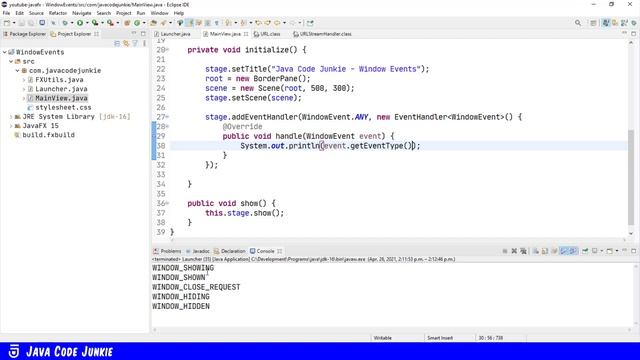This screenshot has height=360, width=640.
Task: Toggle Scroll Lock in Console toolbar
Action: pos(545,251)
